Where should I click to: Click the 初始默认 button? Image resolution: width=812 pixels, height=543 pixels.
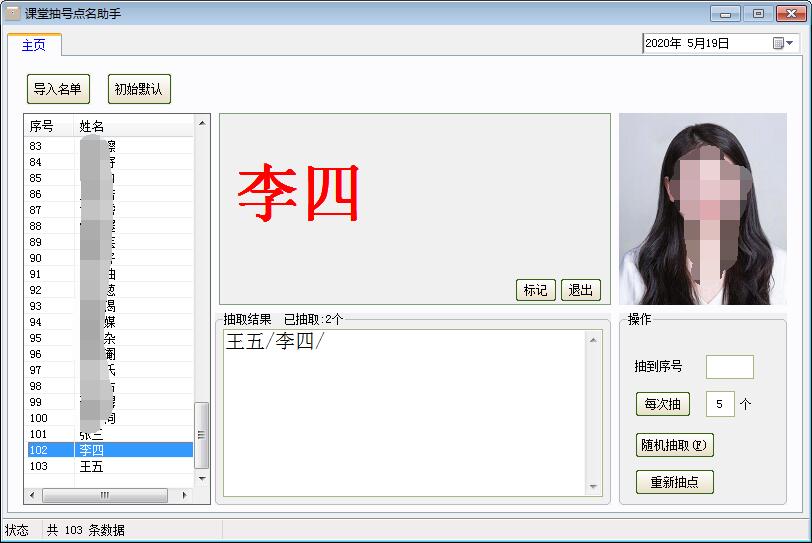tap(139, 89)
